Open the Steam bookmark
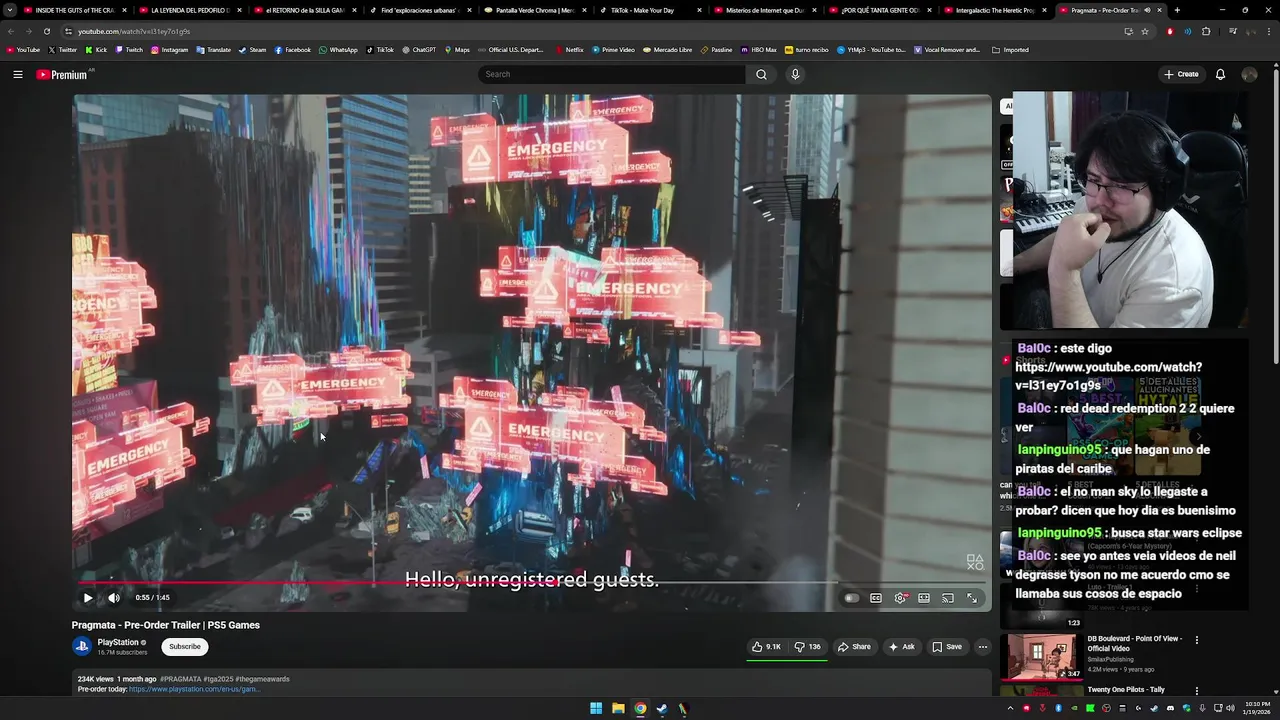The height and width of the screenshot is (720, 1280). [253, 49]
